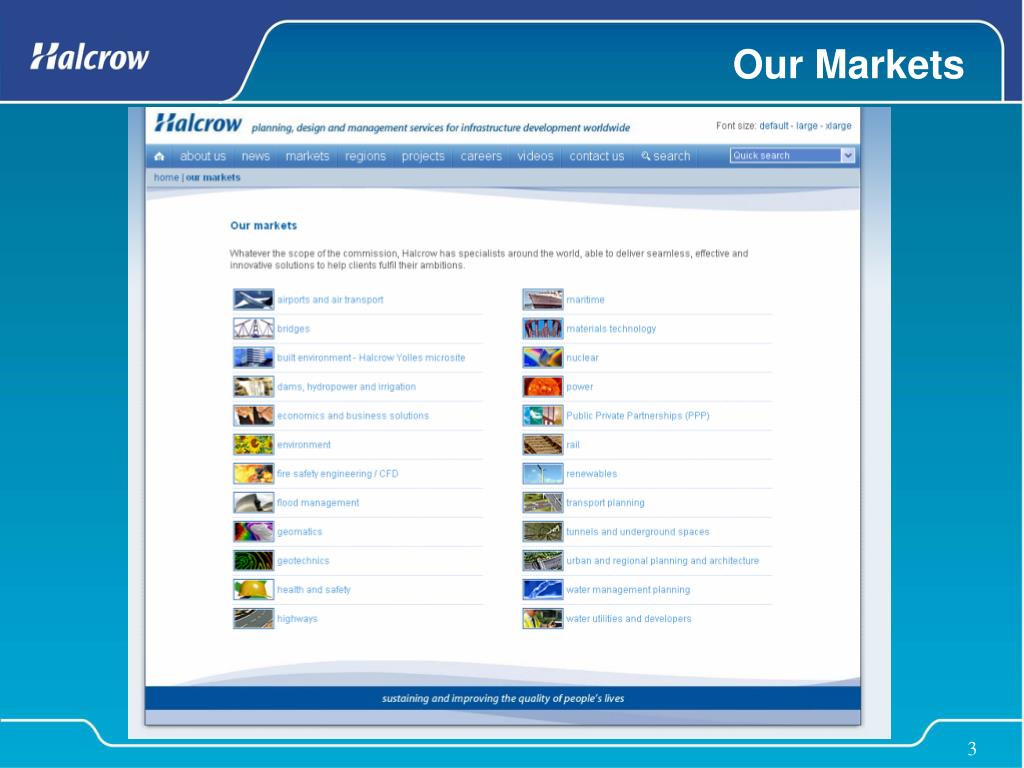The height and width of the screenshot is (768, 1024).
Task: Click the environment text link
Action: click(x=304, y=445)
